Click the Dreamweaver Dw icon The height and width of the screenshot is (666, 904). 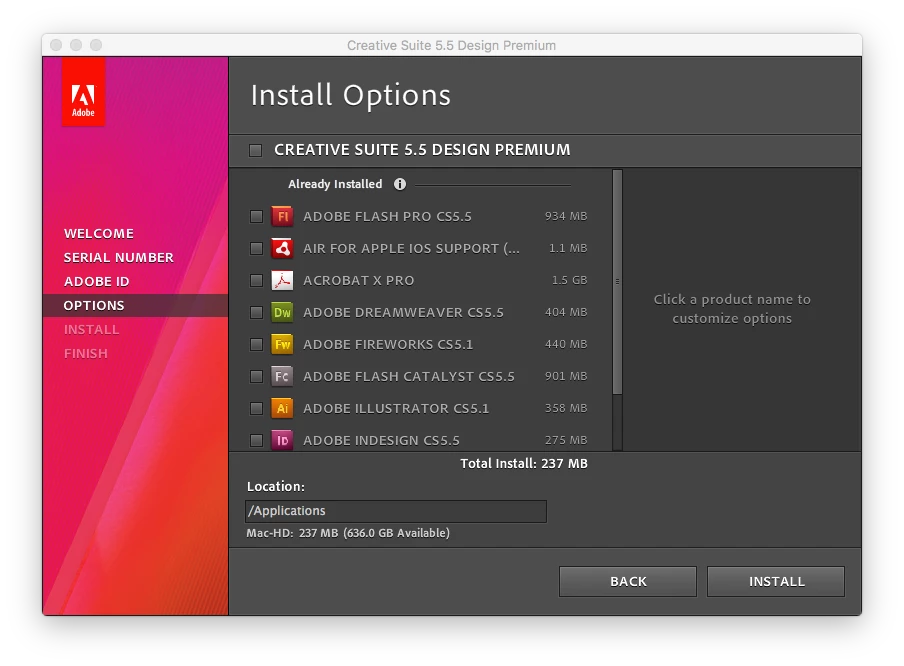[282, 313]
